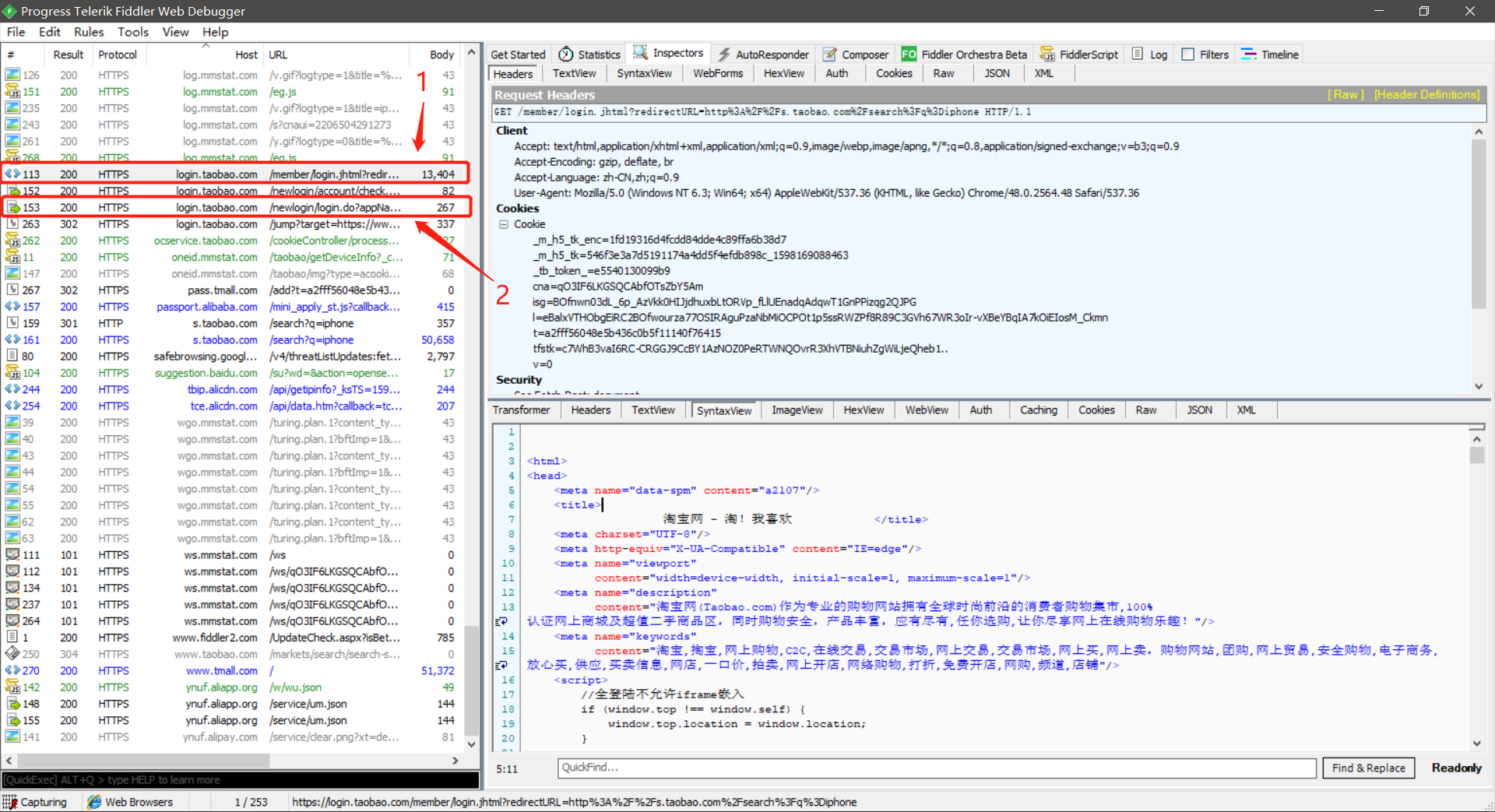
Task: Open the Rules menu
Action: pos(89,32)
